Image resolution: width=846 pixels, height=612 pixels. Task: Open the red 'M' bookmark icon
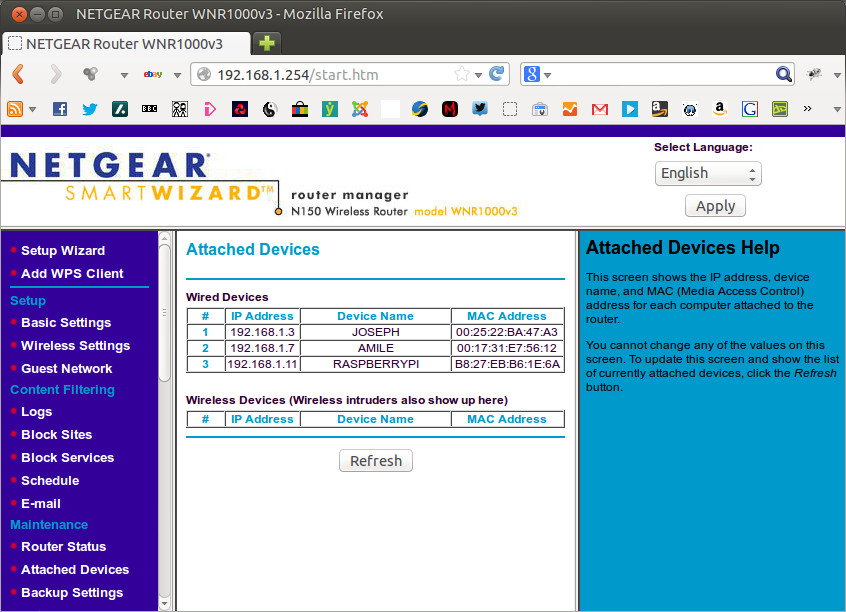coord(449,109)
